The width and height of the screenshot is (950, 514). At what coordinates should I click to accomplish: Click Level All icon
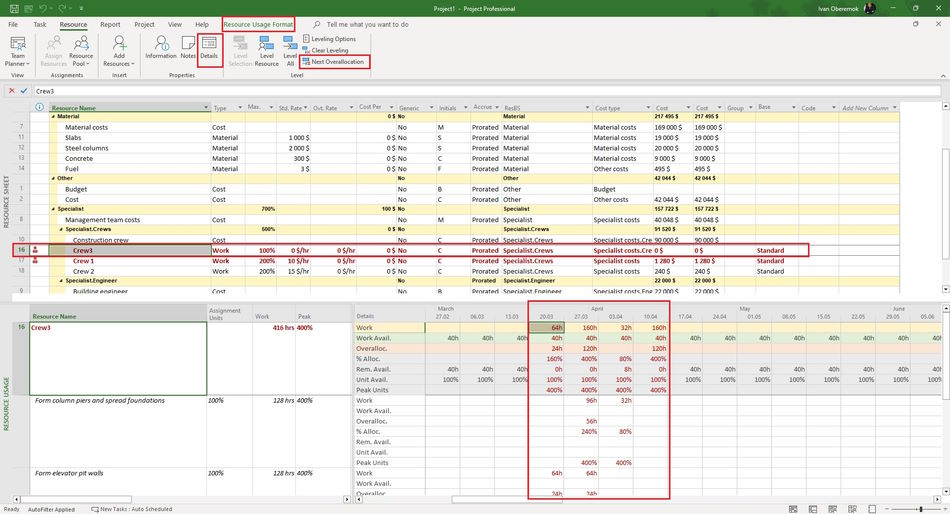click(290, 51)
